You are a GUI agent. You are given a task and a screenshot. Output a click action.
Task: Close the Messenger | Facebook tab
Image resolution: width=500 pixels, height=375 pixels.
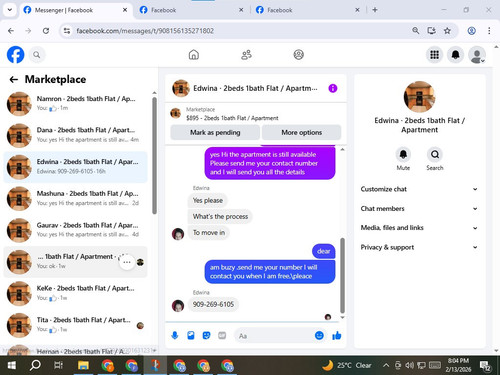coord(125,10)
